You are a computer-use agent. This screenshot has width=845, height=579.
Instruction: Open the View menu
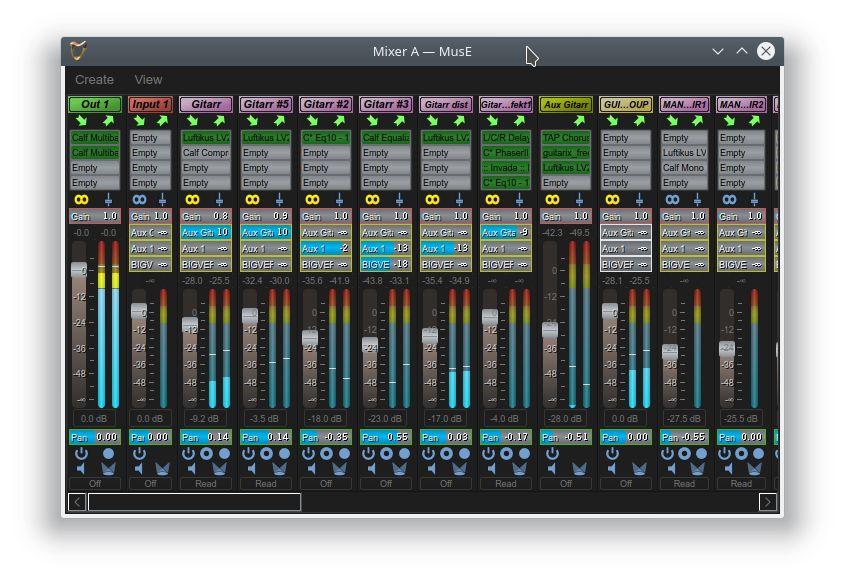148,79
